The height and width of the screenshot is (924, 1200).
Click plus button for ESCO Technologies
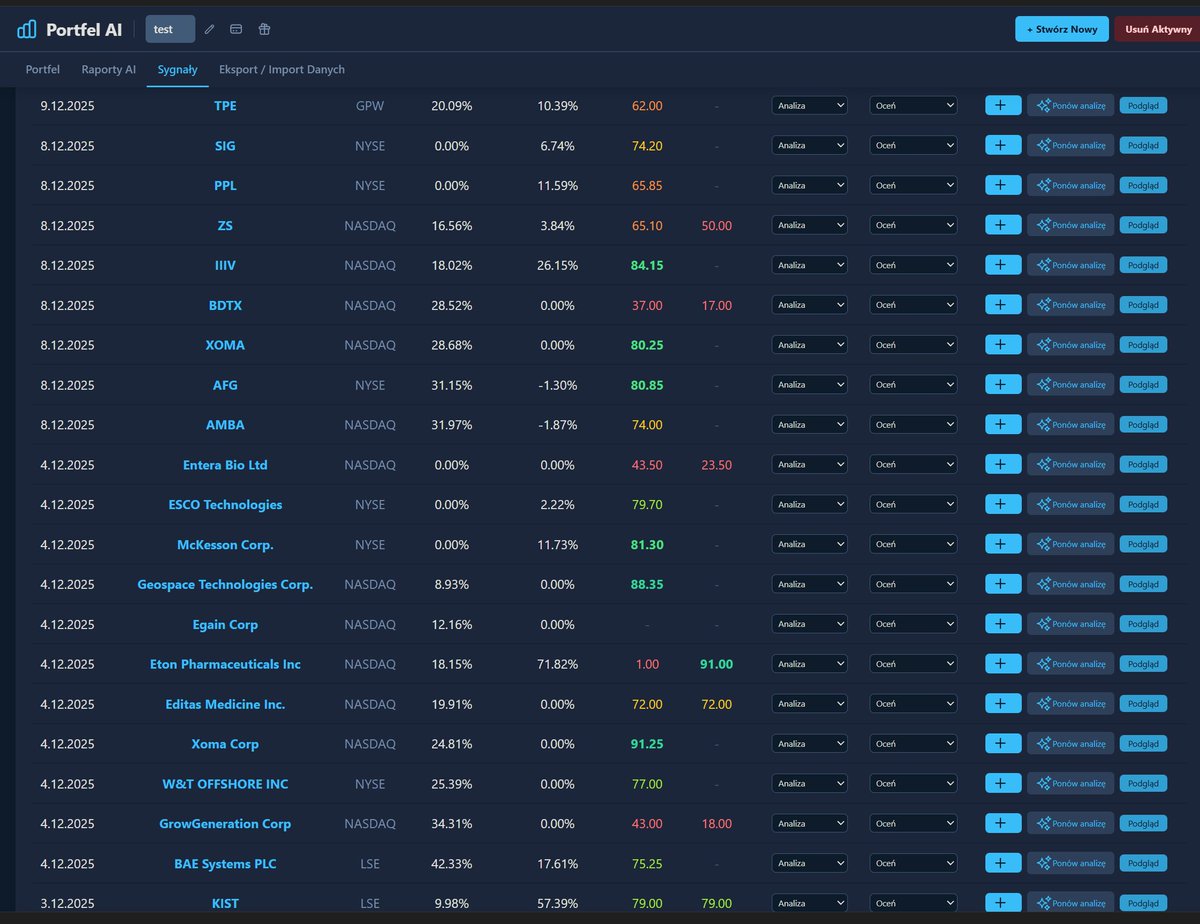click(x=1003, y=504)
